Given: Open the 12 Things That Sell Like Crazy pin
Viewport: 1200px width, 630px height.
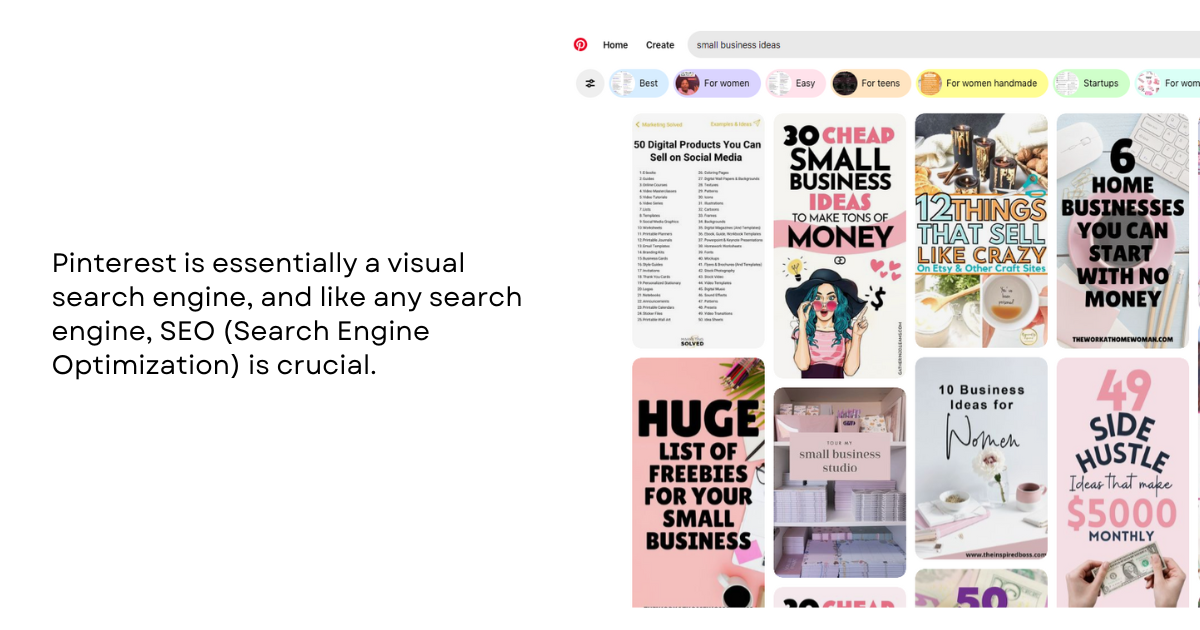Looking at the screenshot, I should (981, 230).
